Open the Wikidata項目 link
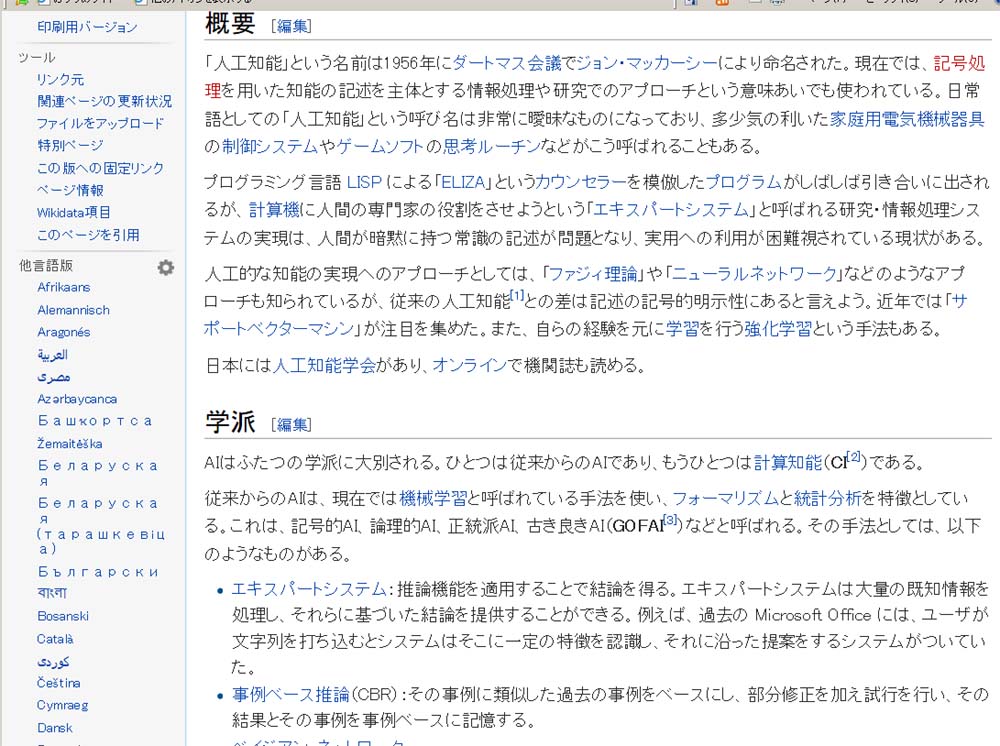This screenshot has width=1000, height=746. pos(73,212)
